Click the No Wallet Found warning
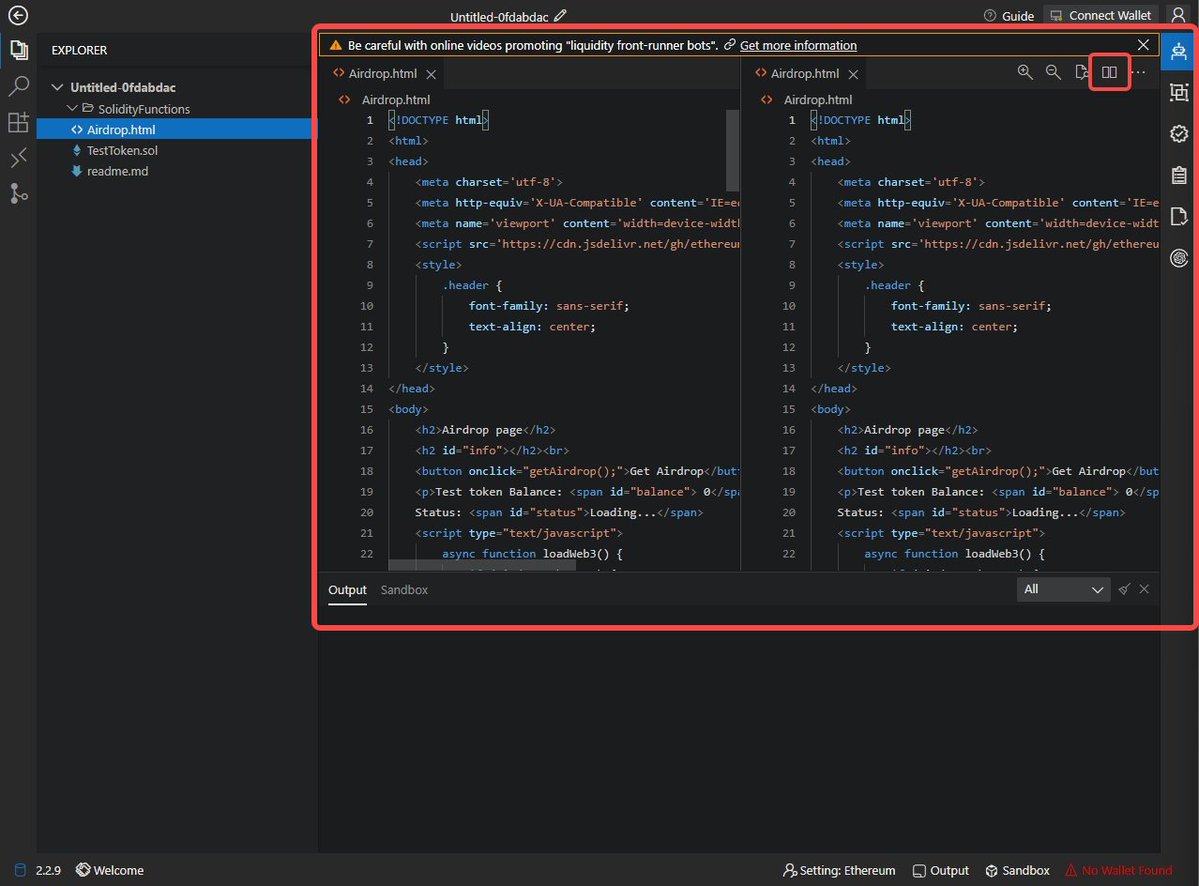Image resolution: width=1199 pixels, height=886 pixels. tap(1119, 870)
